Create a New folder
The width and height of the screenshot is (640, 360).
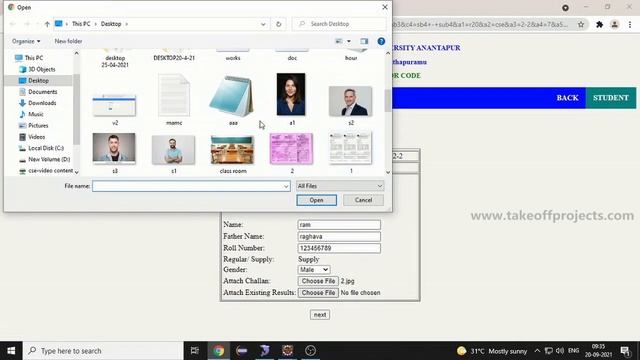click(68, 41)
